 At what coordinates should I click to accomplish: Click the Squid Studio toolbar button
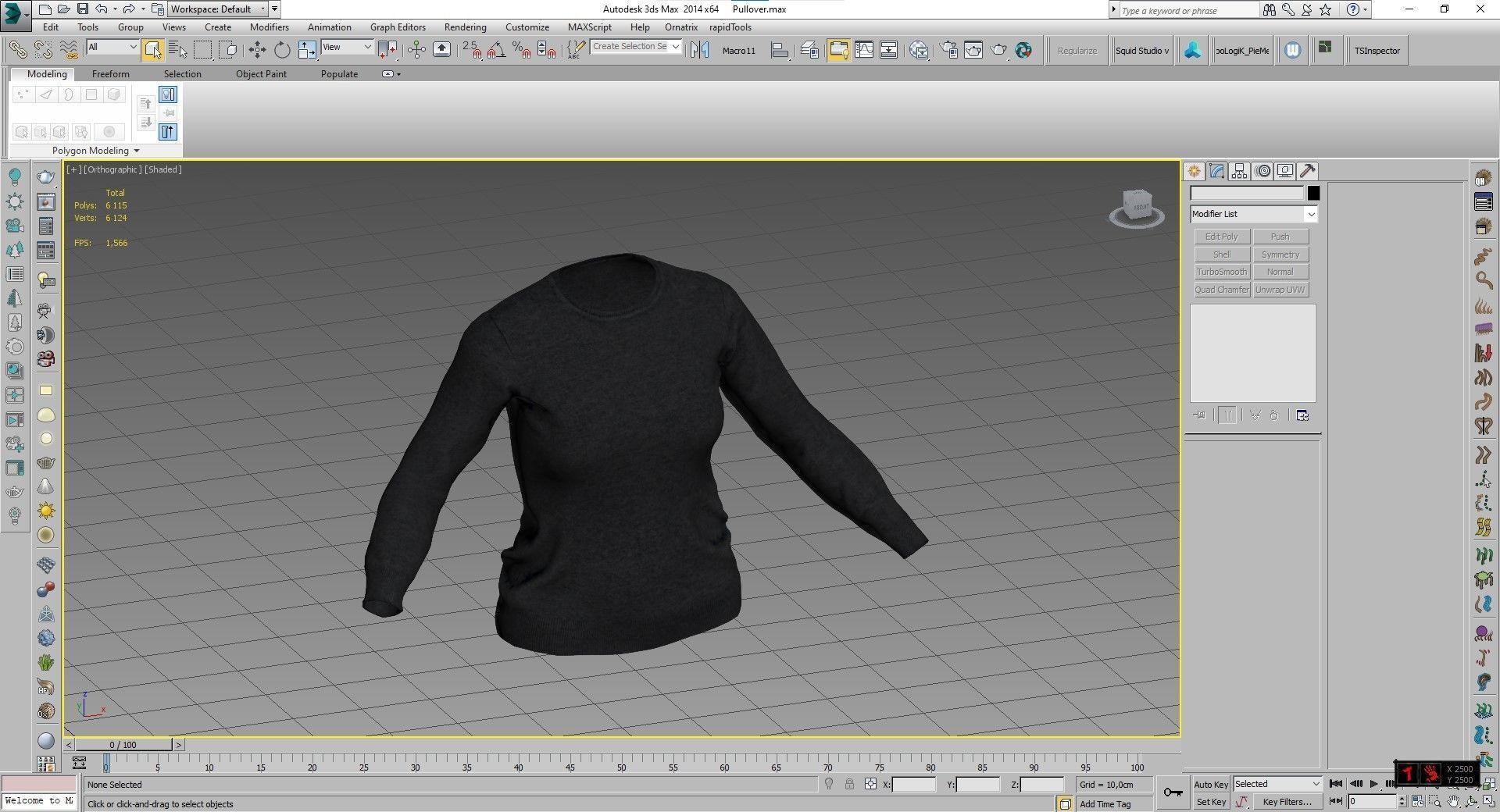pos(1141,51)
